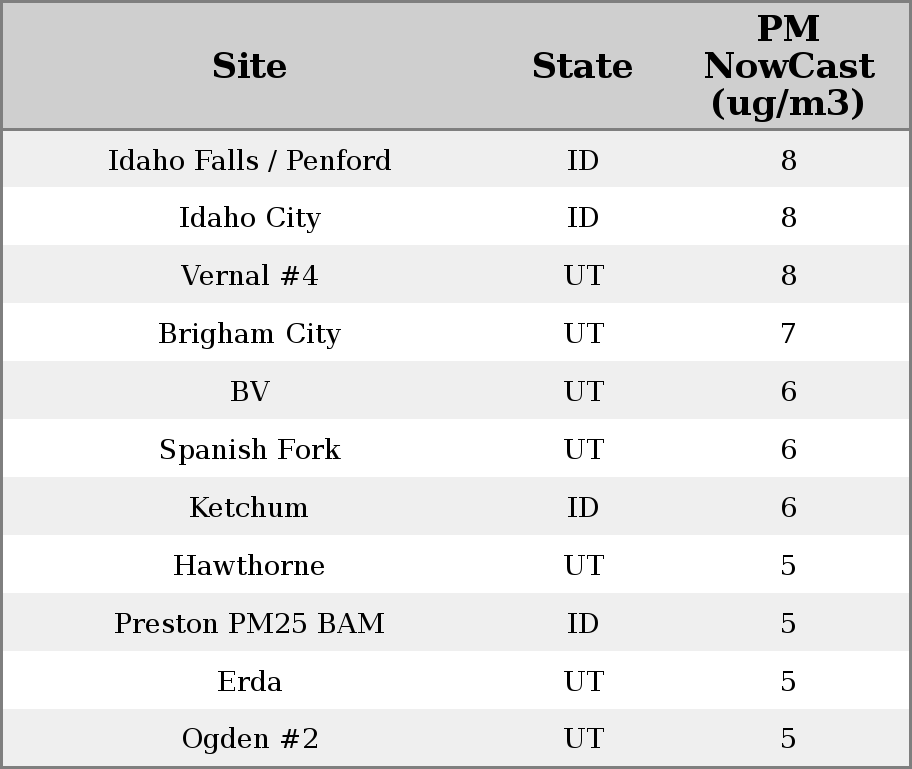Select the Ogden #2 site cell
The width and height of the screenshot is (912, 769).
point(249,739)
